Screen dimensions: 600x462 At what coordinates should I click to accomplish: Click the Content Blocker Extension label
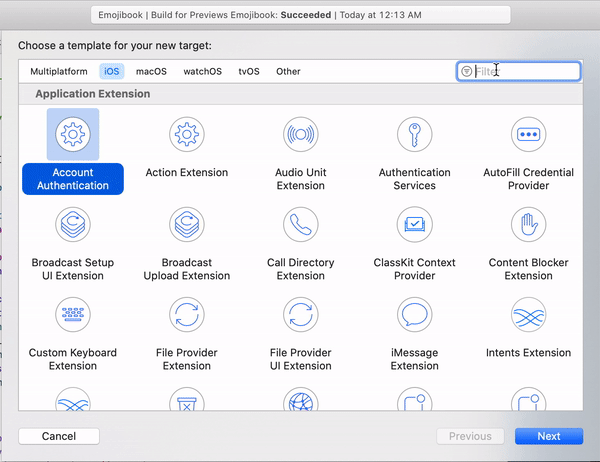[528, 269]
